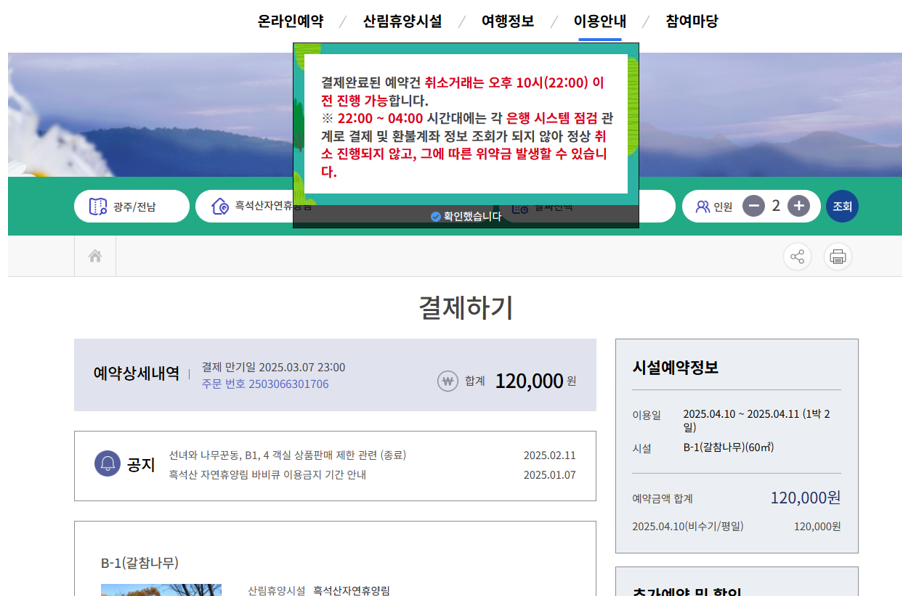
Task: Click the map icon beside 광주/전남
Action: pos(98,206)
